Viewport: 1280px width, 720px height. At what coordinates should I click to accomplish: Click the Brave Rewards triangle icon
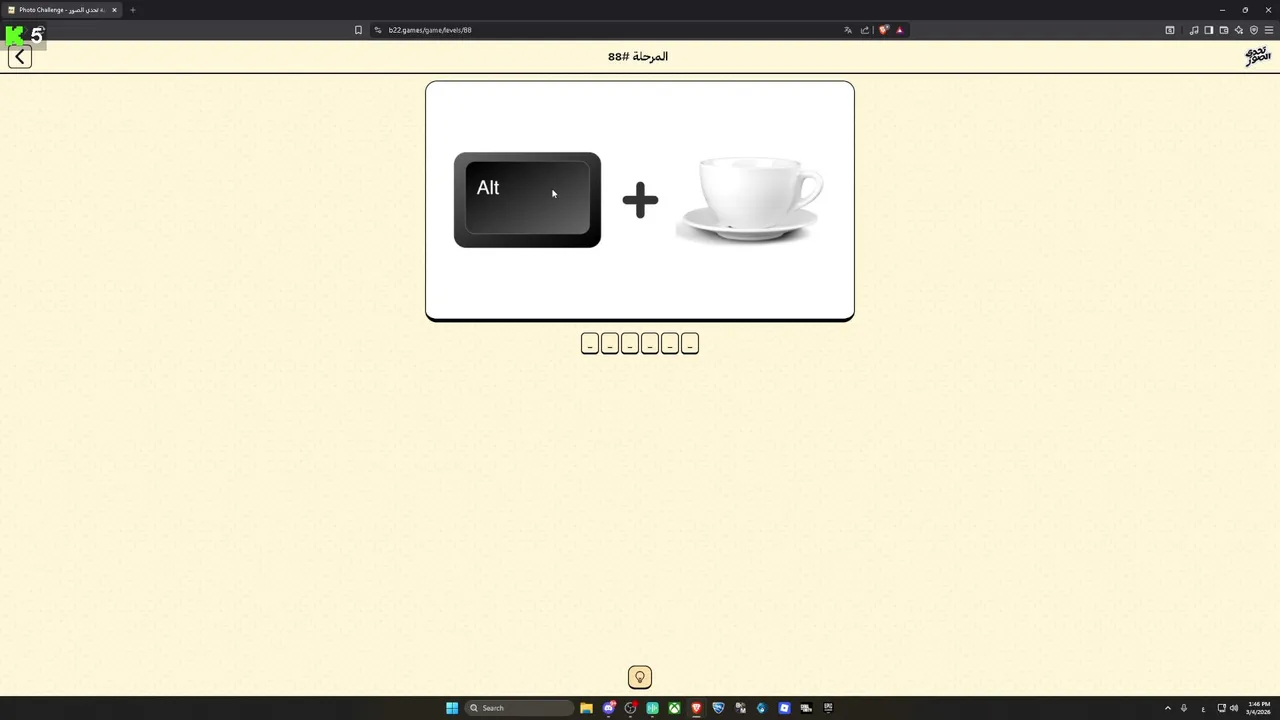coord(899,30)
